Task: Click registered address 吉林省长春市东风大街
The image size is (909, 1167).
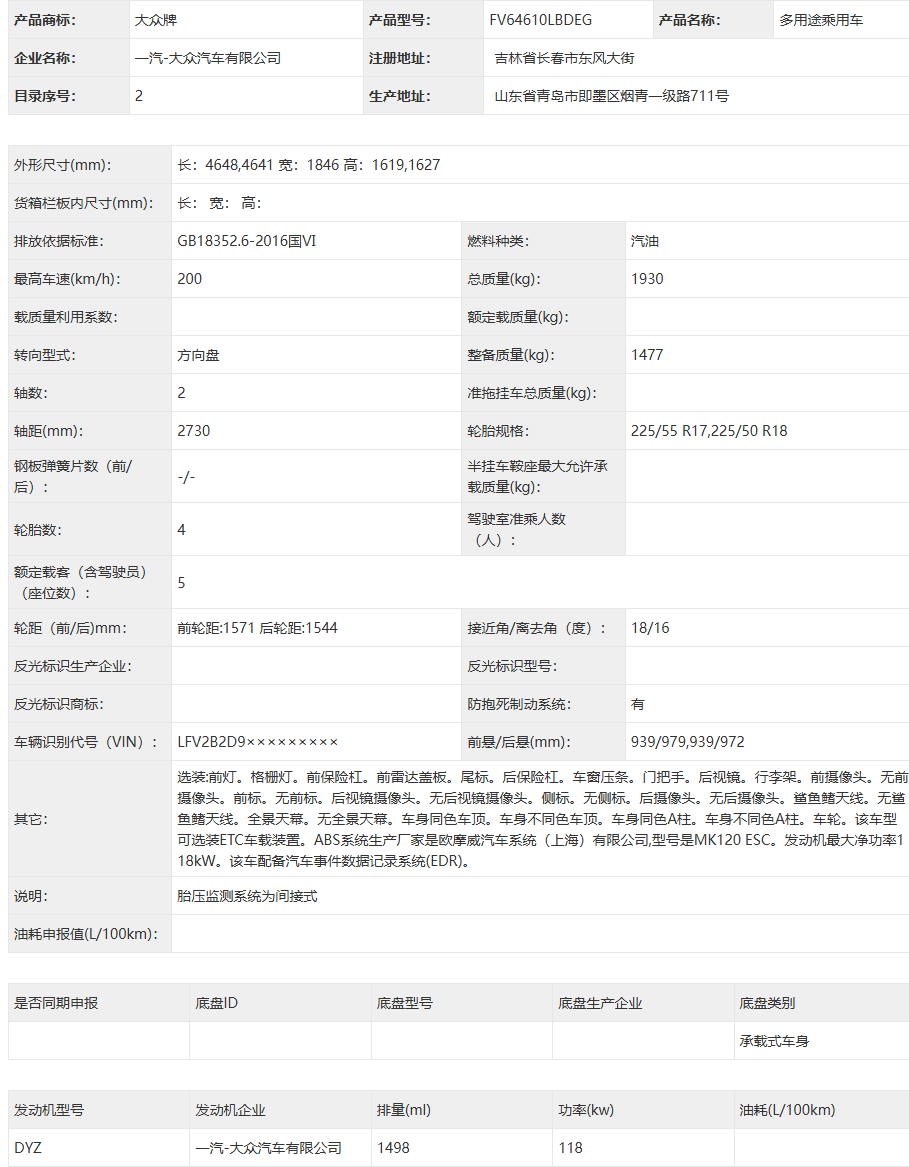Action: click(564, 58)
